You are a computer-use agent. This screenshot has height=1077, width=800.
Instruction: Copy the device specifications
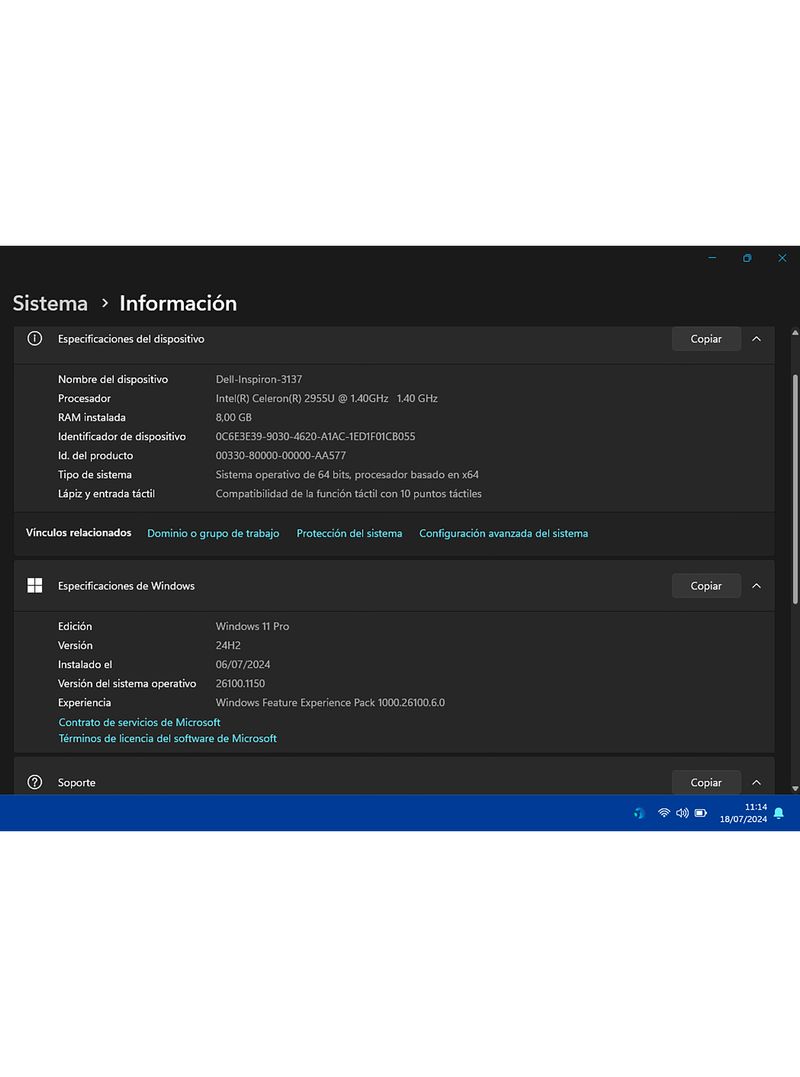[x=706, y=339]
